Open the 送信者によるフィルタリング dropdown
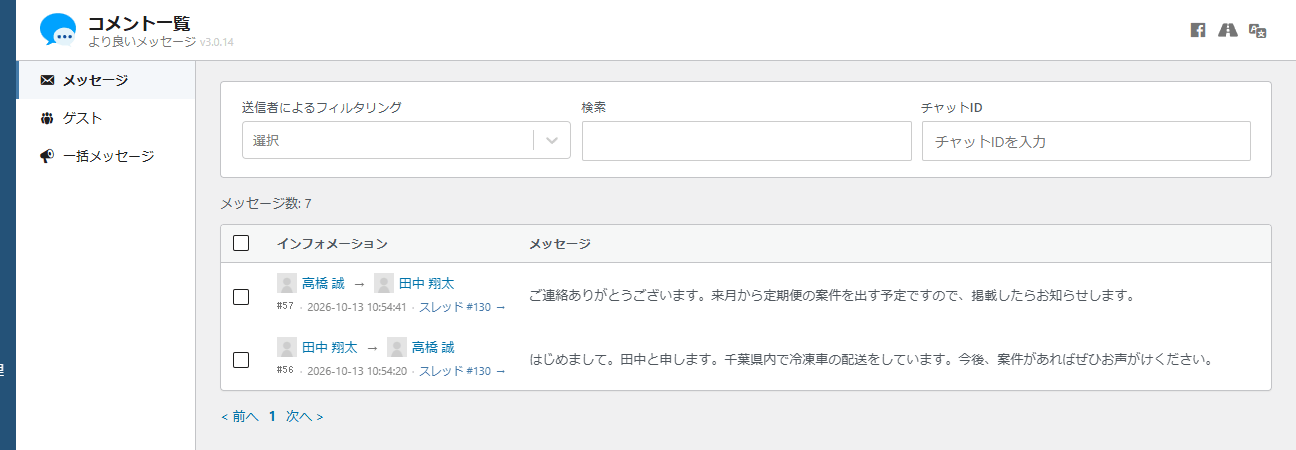 coord(406,140)
